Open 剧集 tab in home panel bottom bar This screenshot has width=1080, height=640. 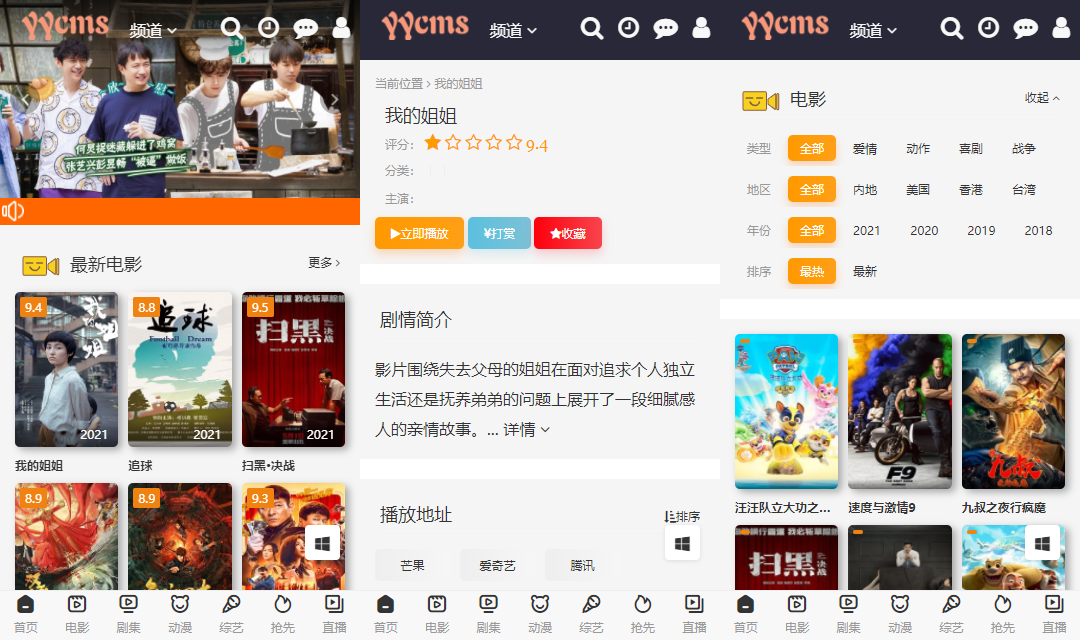[x=128, y=614]
